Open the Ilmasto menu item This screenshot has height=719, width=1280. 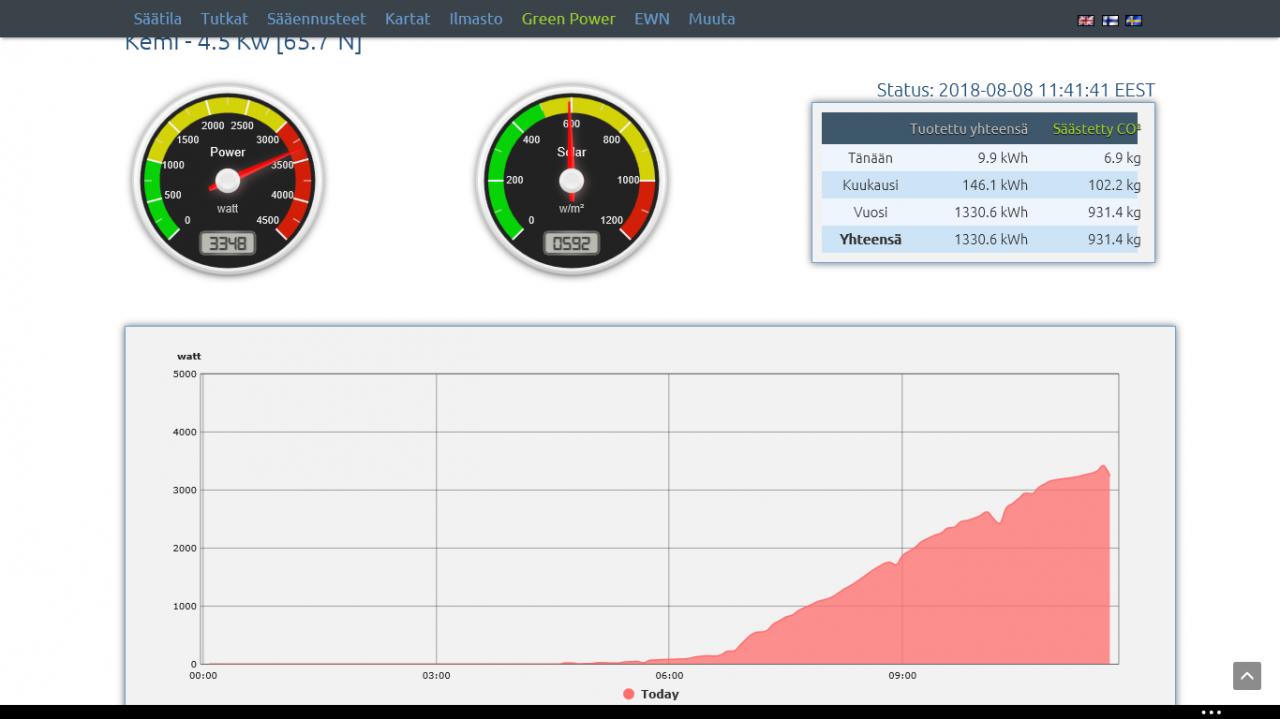pos(476,19)
